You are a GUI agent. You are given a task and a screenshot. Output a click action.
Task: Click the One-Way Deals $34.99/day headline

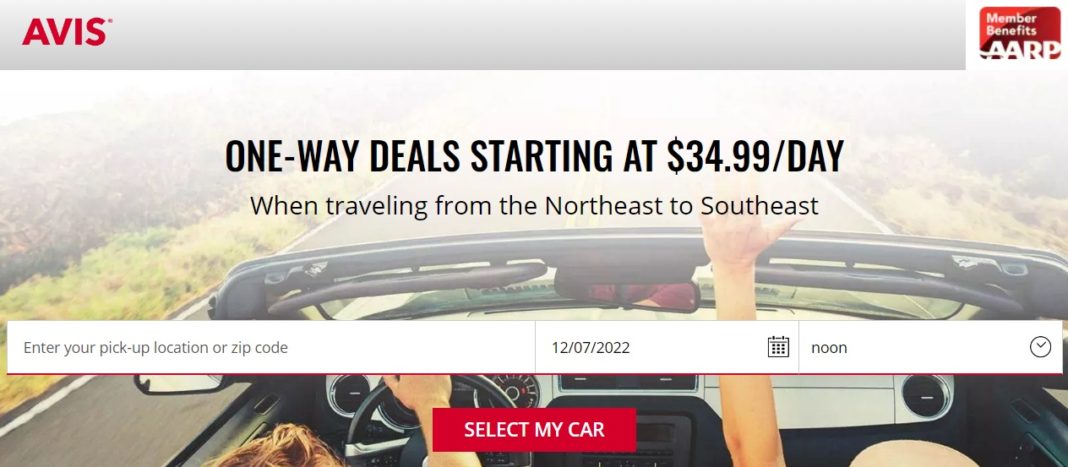534,156
